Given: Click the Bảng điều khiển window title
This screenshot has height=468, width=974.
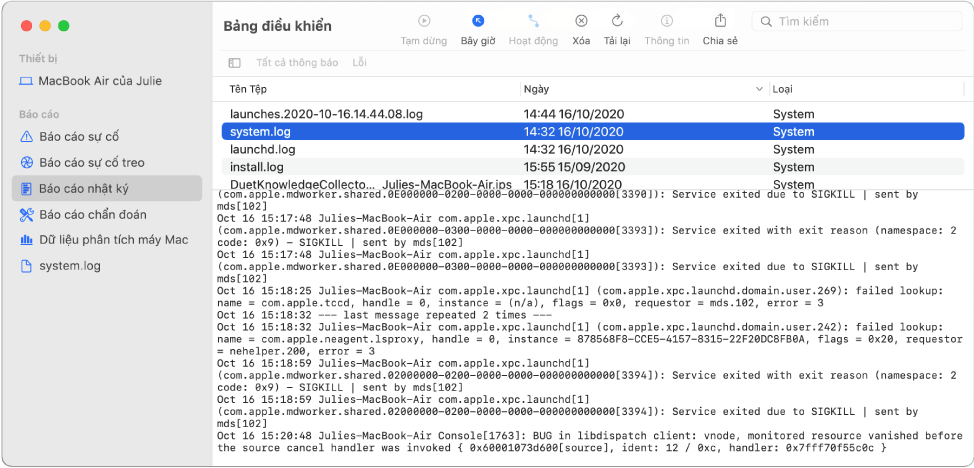Looking at the screenshot, I should (277, 26).
